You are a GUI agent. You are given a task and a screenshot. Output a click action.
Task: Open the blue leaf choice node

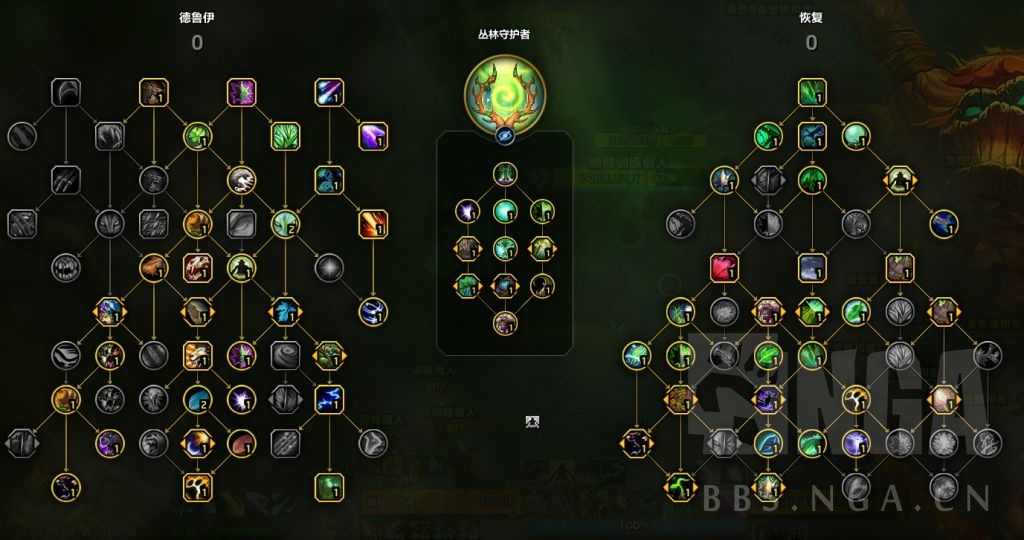click(x=285, y=311)
